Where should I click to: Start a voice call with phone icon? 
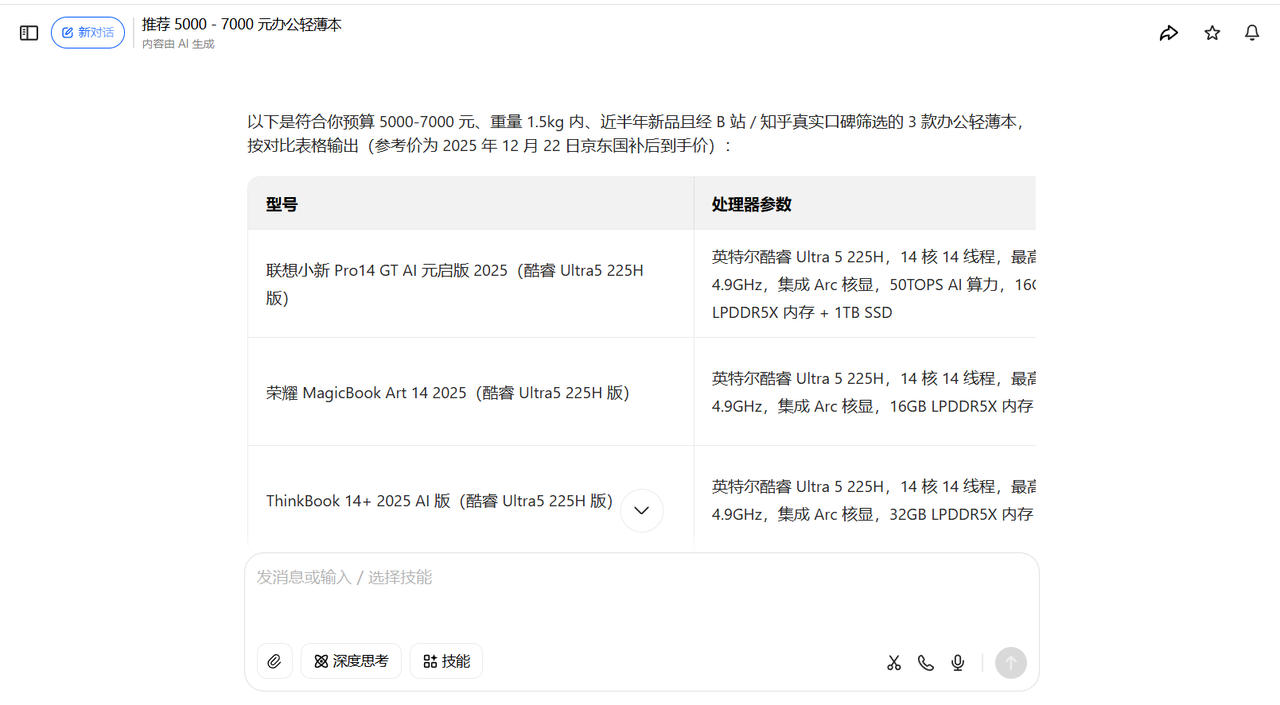point(926,663)
